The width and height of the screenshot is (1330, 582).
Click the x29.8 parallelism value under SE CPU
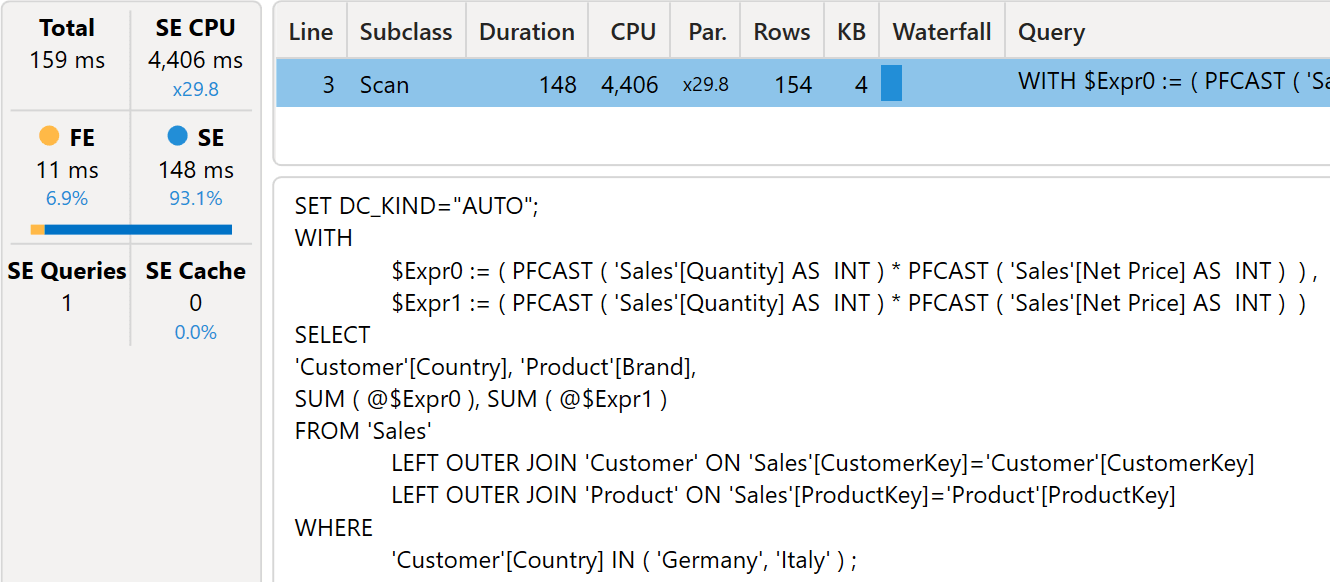pos(195,89)
